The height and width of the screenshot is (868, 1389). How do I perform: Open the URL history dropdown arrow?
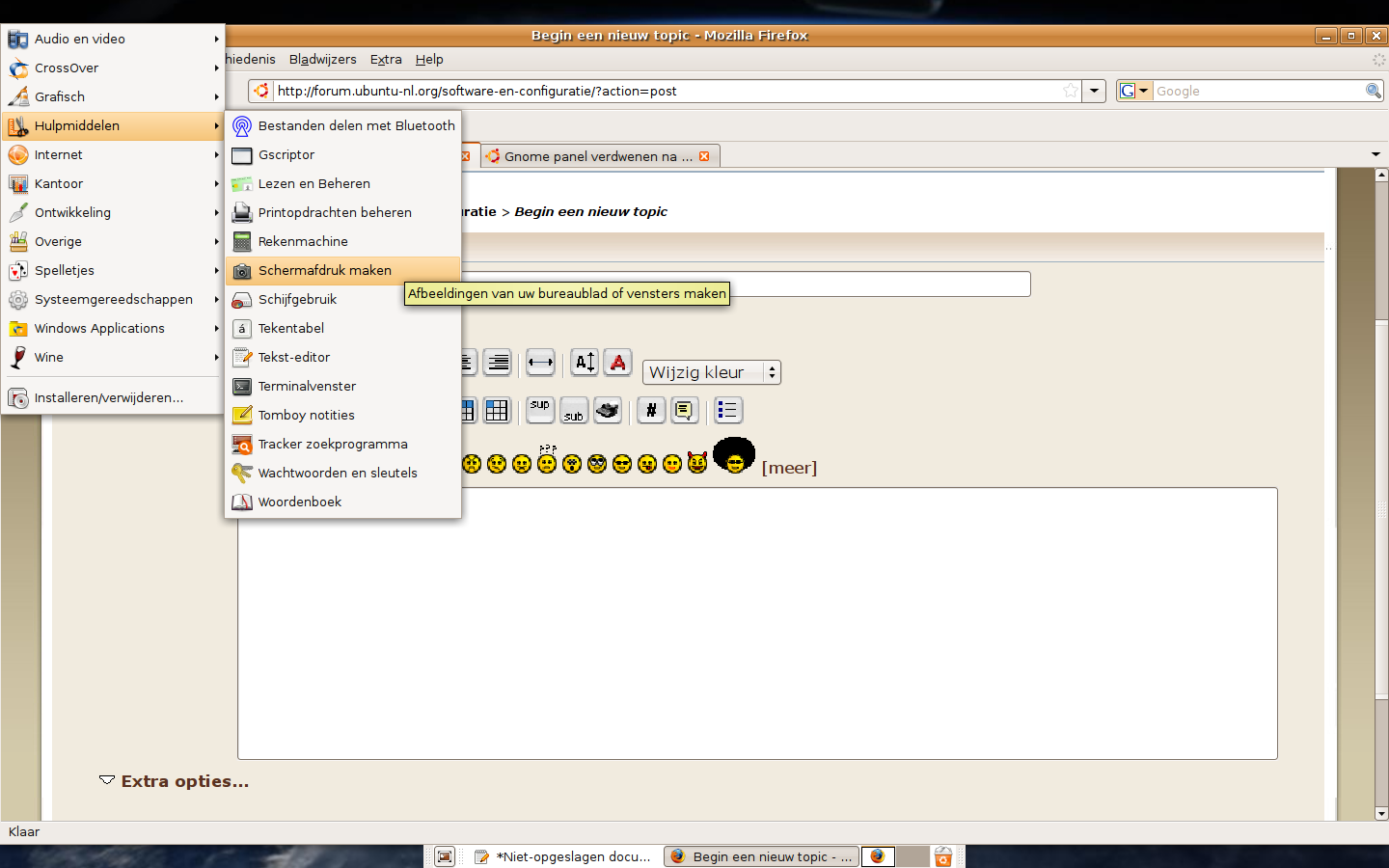click(x=1094, y=91)
